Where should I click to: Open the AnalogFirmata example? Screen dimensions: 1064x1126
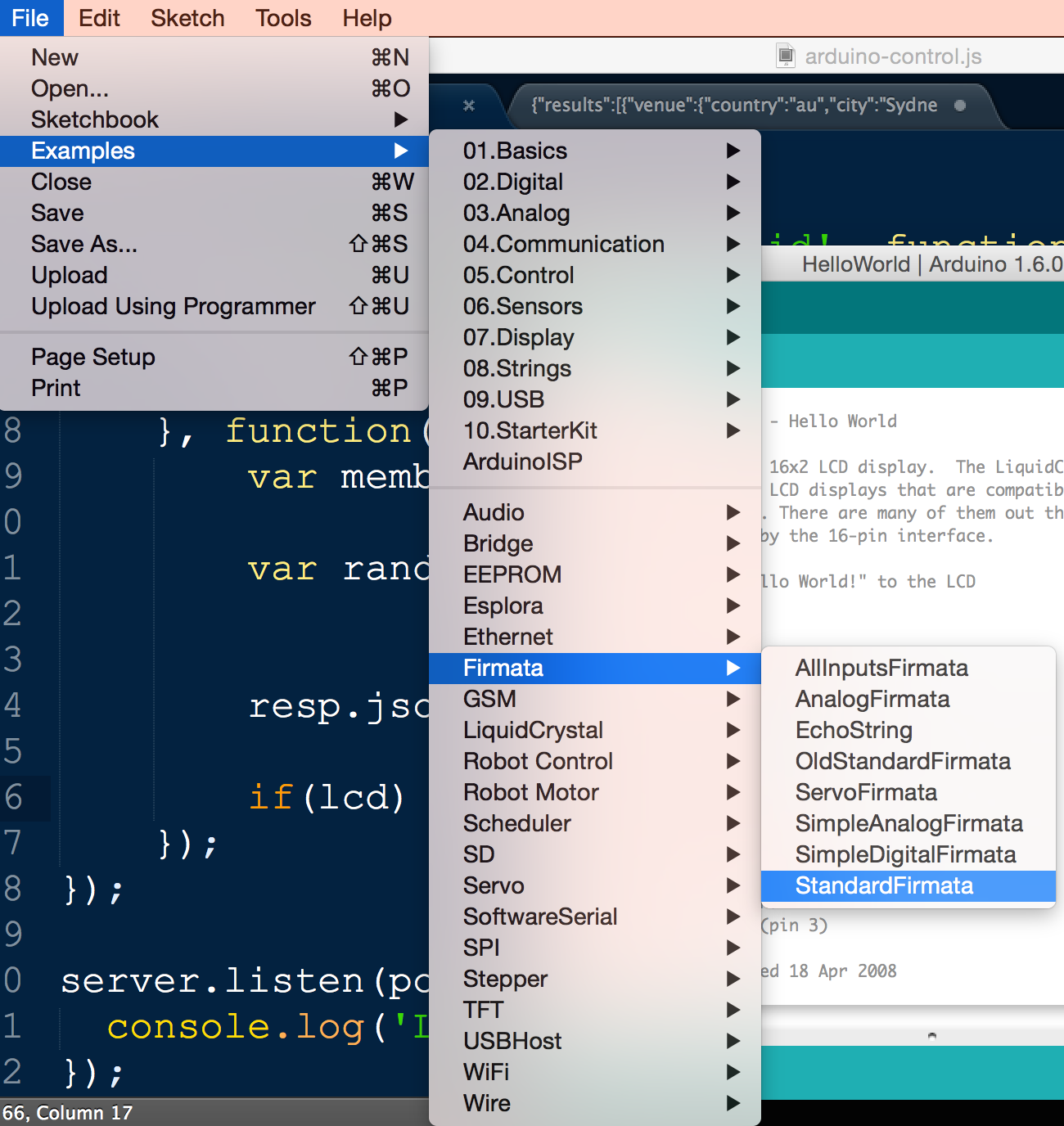(908, 699)
